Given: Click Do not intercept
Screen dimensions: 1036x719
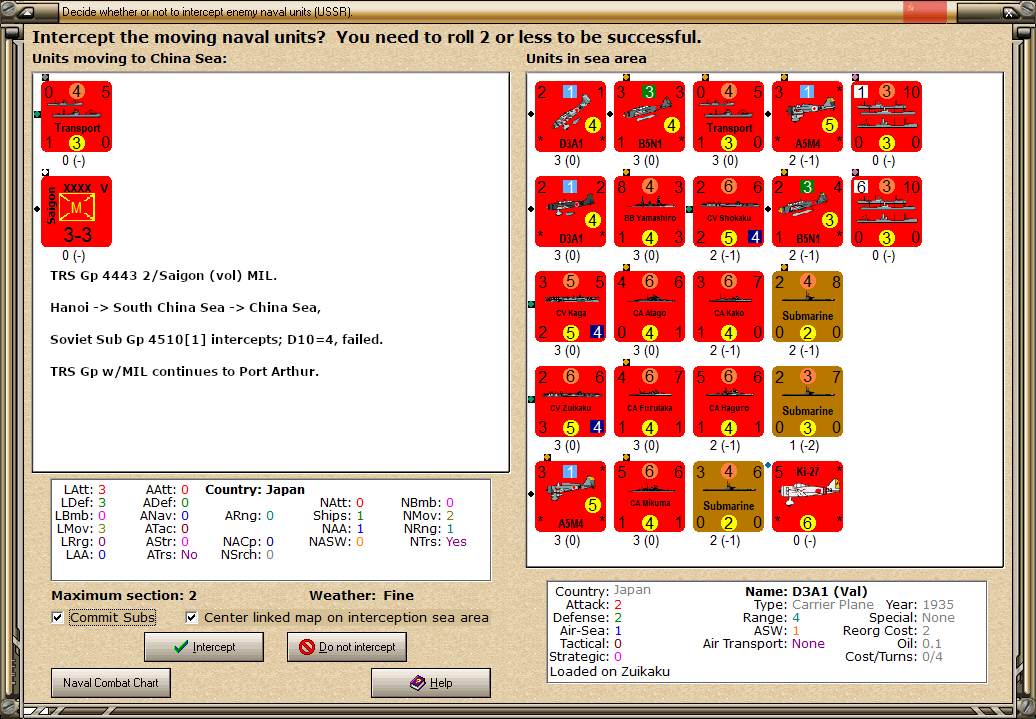Looking at the screenshot, I should [346, 647].
